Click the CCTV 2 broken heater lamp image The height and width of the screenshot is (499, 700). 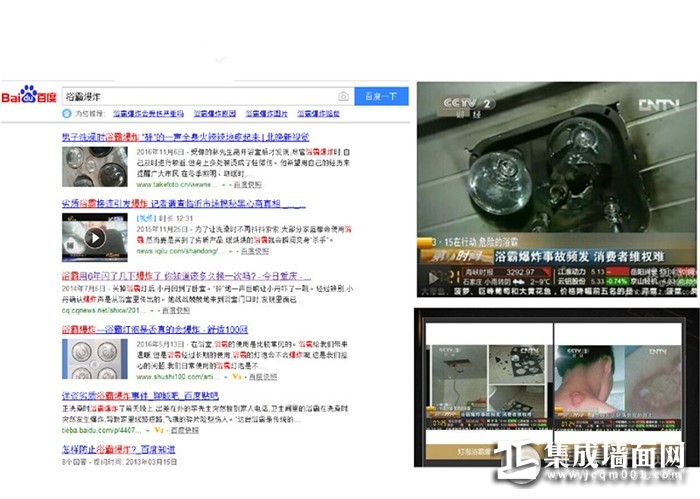tap(557, 189)
